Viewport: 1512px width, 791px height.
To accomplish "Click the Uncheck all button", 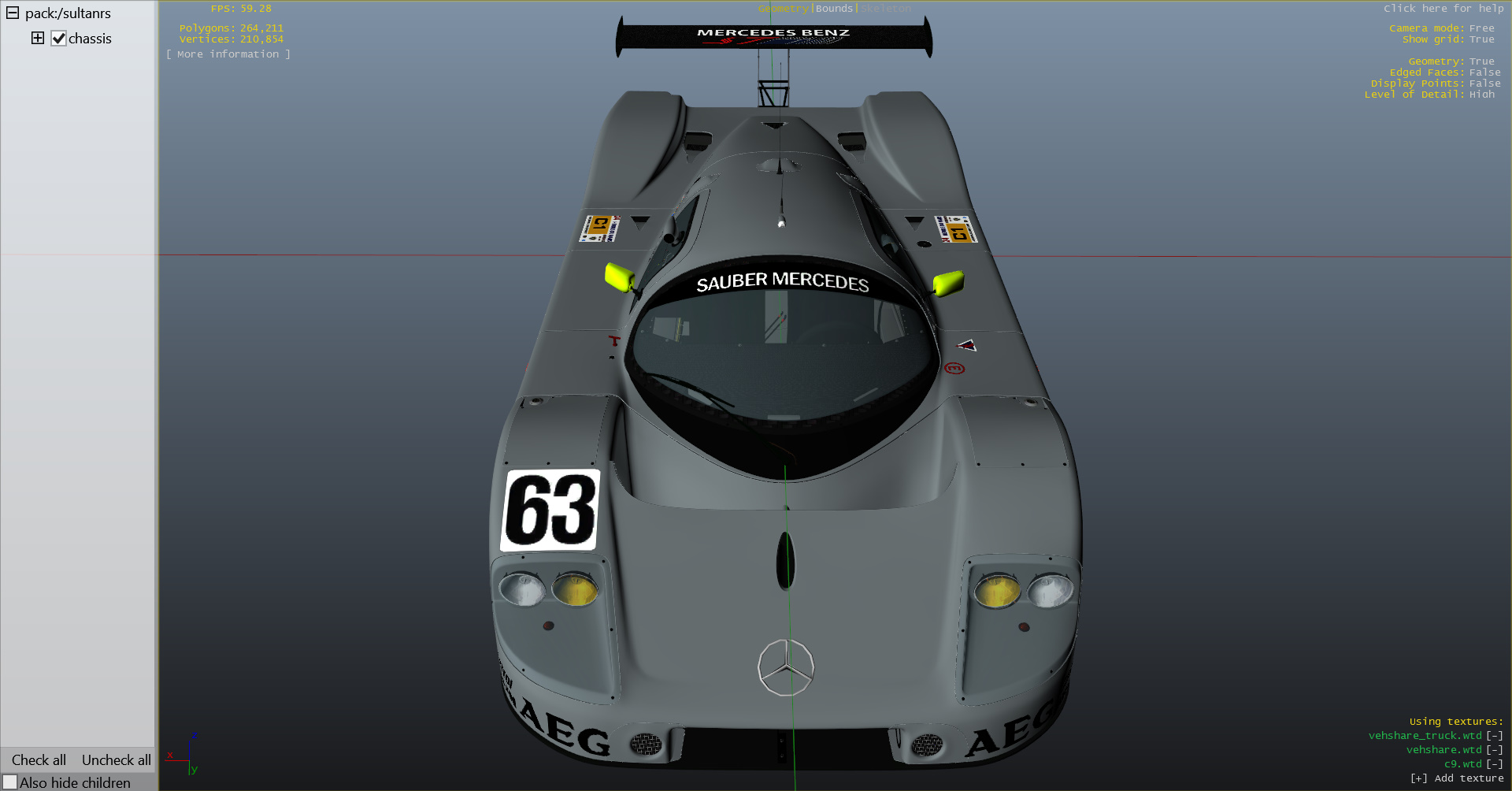I will [x=116, y=759].
